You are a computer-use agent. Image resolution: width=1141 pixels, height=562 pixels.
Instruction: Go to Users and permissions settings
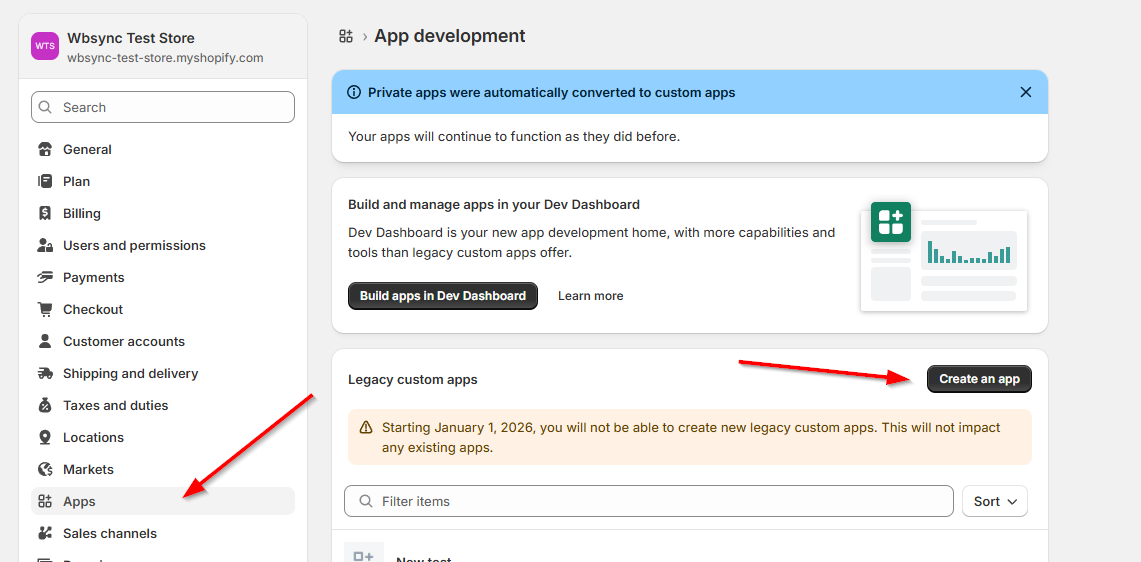tap(134, 246)
